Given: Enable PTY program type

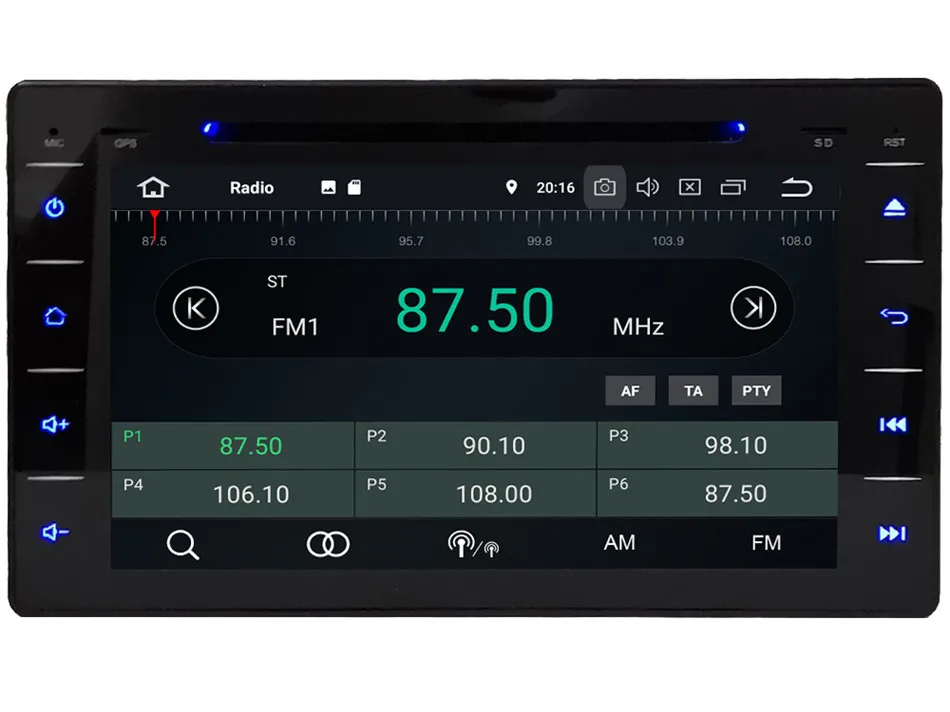Looking at the screenshot, I should point(757,390).
